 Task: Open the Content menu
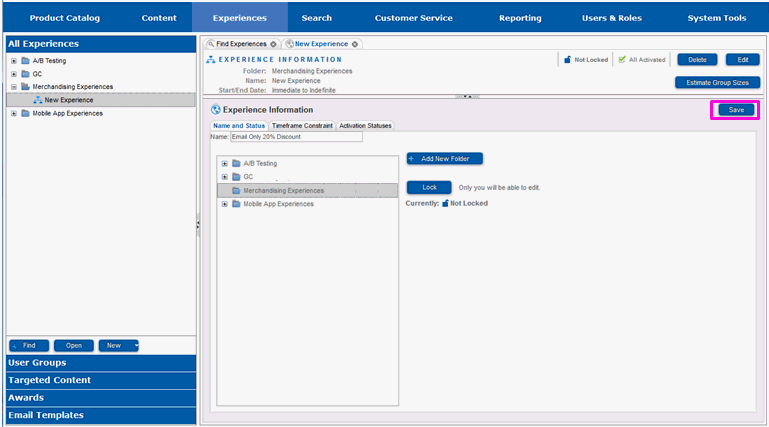(159, 18)
